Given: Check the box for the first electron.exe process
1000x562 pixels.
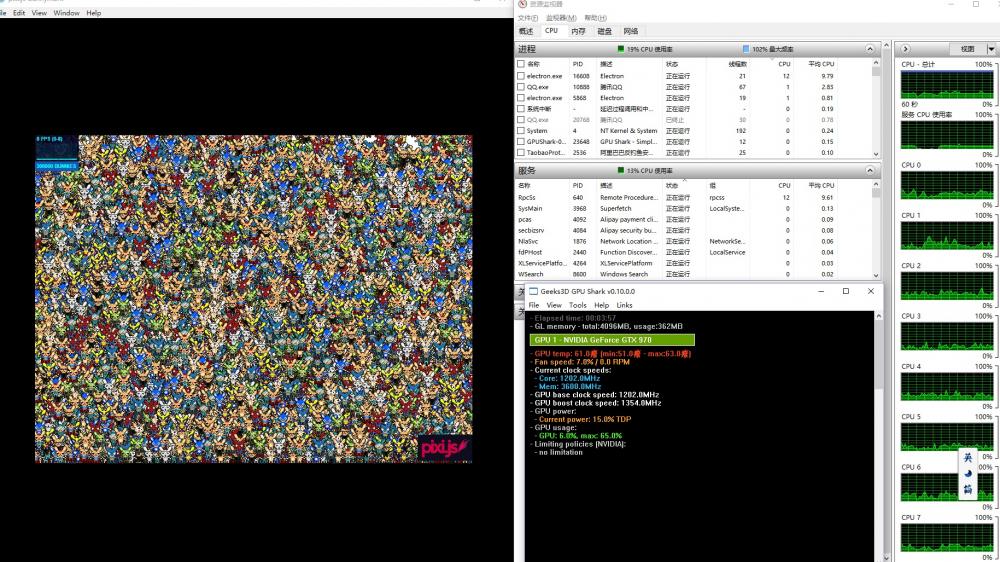Looking at the screenshot, I should [x=521, y=76].
